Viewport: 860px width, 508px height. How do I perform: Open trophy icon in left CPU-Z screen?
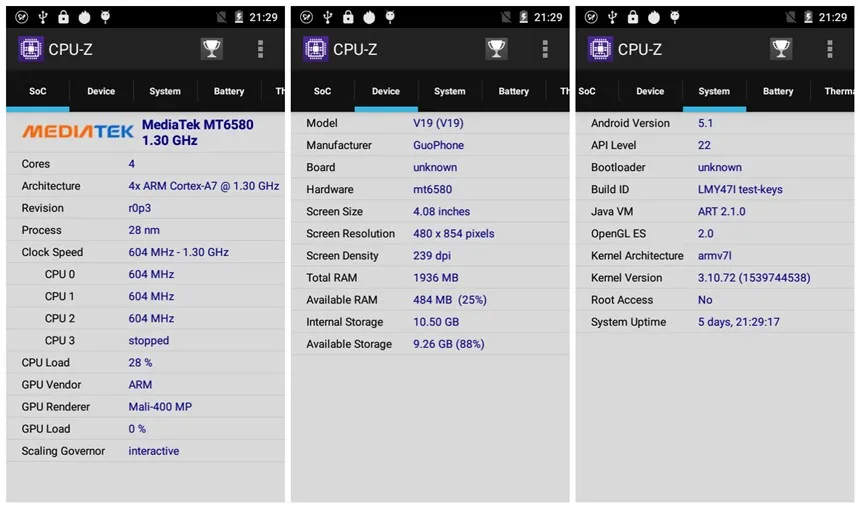tap(211, 49)
